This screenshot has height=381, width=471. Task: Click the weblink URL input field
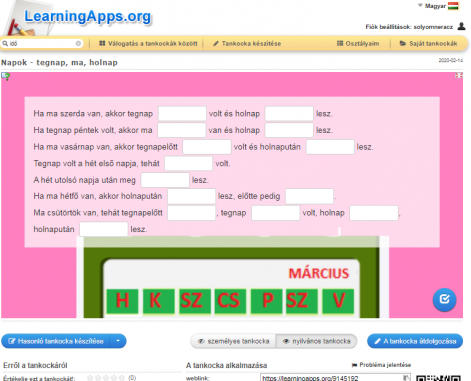(335, 378)
